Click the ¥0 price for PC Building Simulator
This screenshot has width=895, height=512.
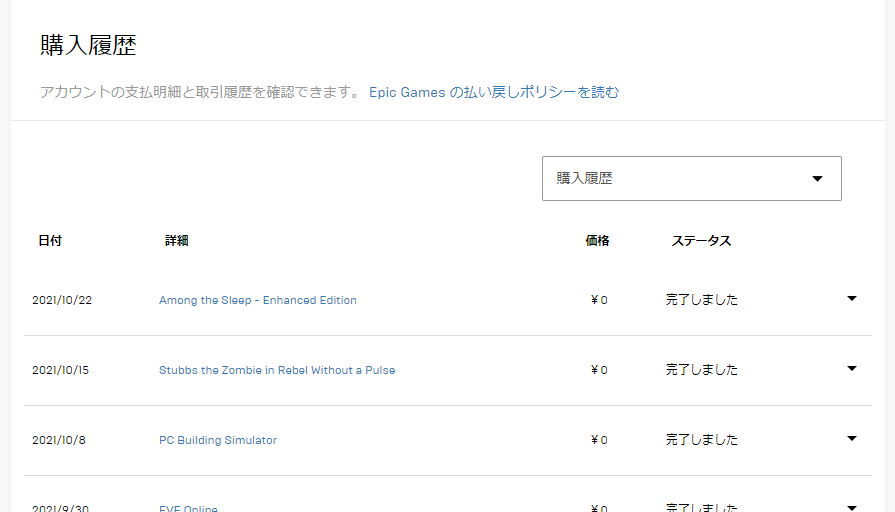click(599, 440)
